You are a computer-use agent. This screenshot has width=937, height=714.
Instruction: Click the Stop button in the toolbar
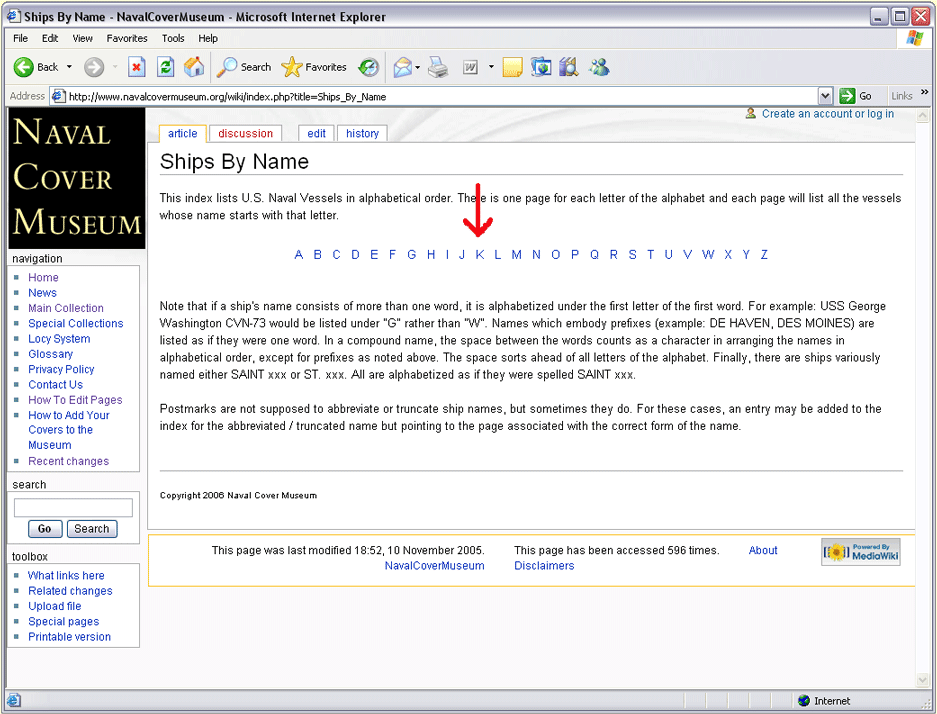pos(137,67)
